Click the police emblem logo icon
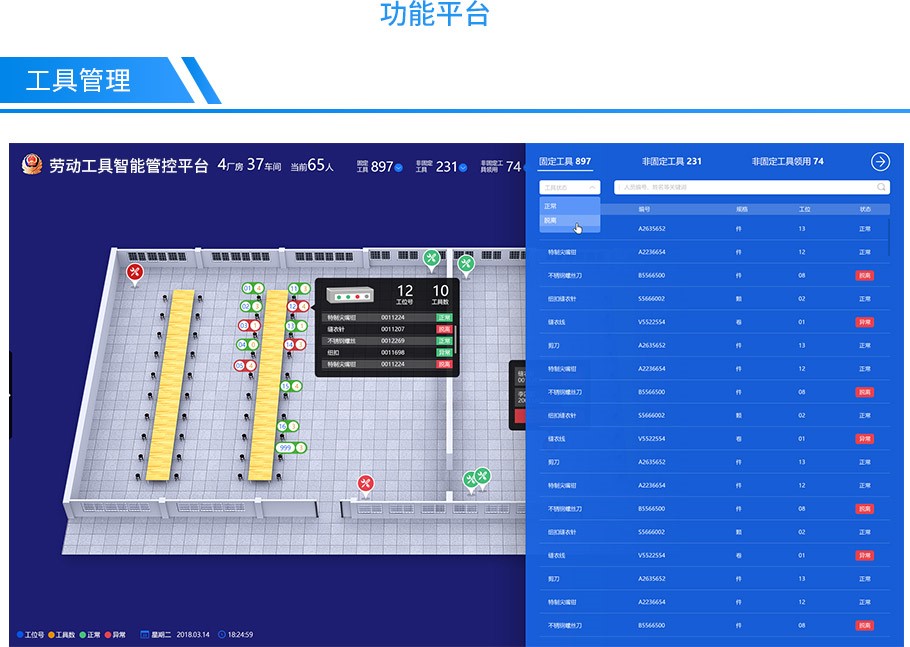 click(32, 165)
